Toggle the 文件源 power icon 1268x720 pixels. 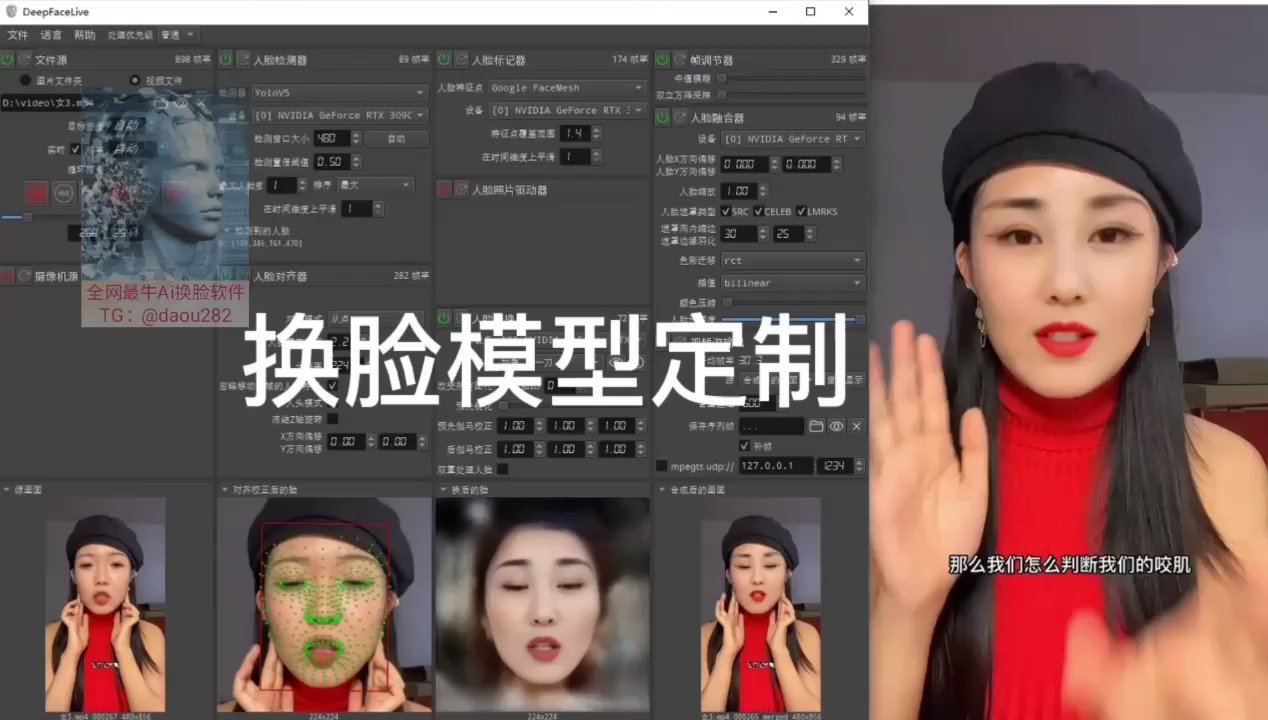tap(7, 60)
